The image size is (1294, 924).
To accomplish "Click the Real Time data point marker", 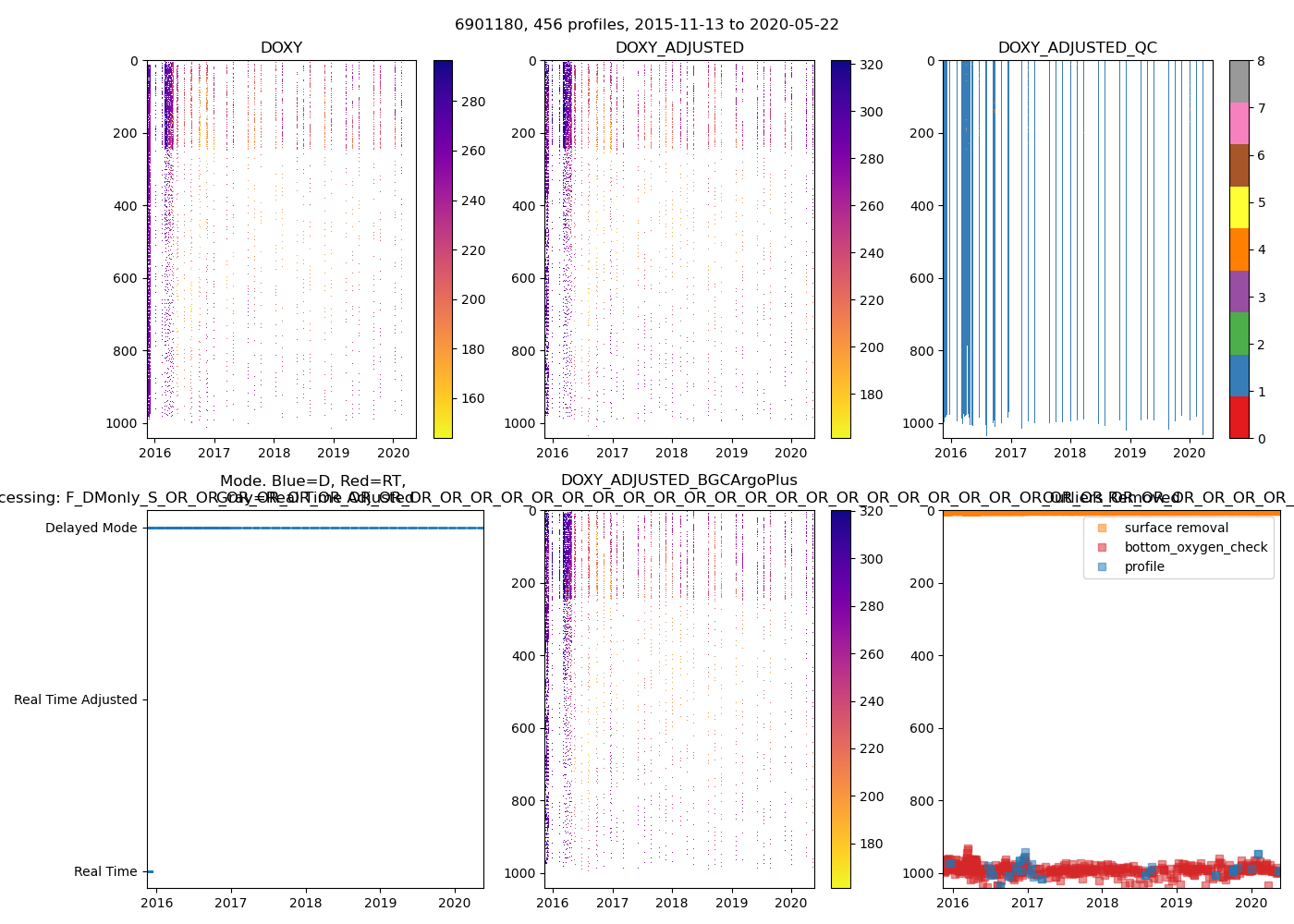I will pyautogui.click(x=150, y=871).
